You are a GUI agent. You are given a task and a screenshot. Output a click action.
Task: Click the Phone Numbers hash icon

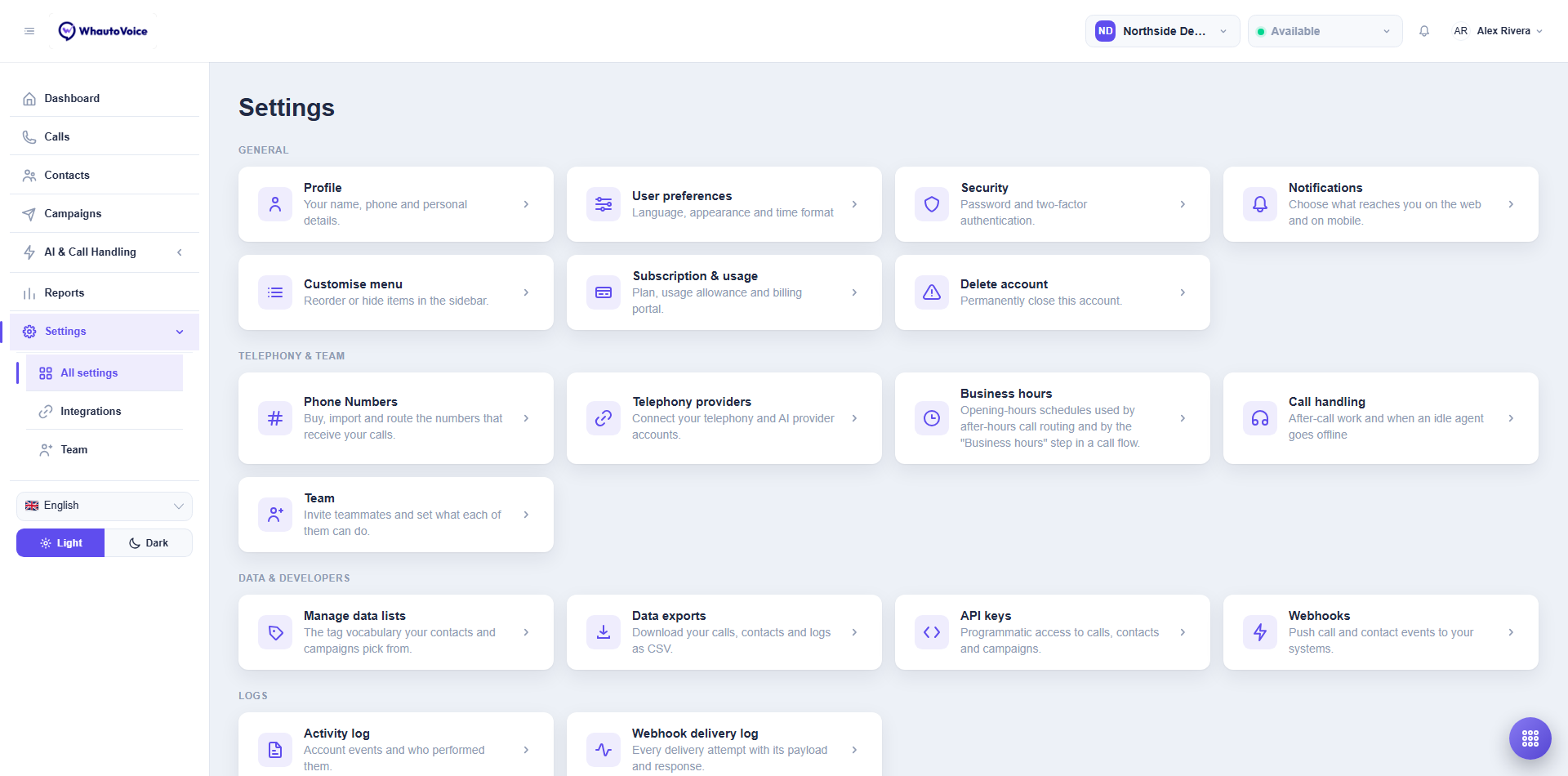275,418
